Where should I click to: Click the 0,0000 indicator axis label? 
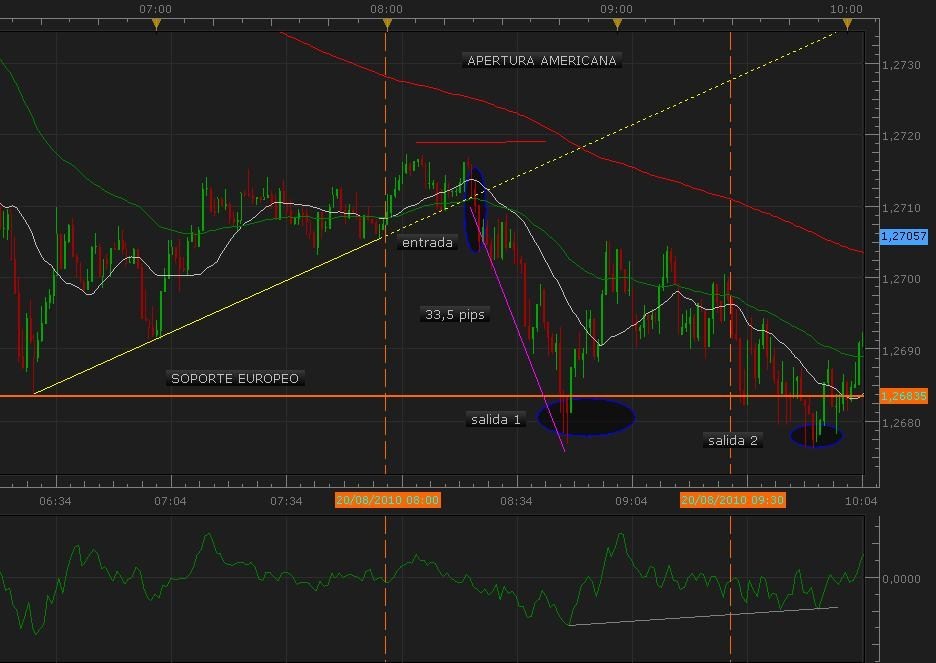point(901,579)
